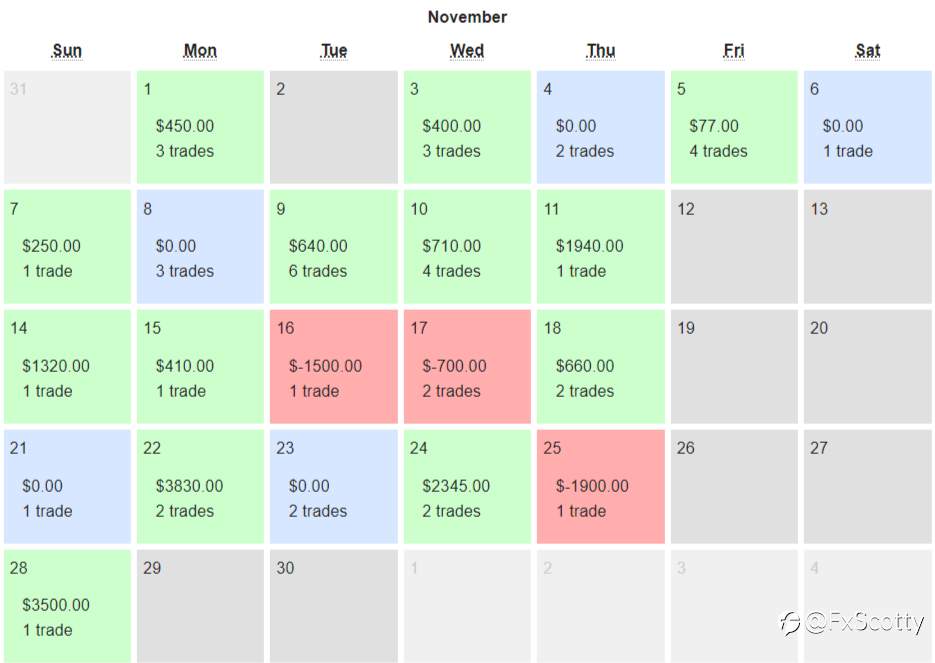This screenshot has width=935, height=663.
Task: Select November 11 cell with $1940.00
Action: 600,247
